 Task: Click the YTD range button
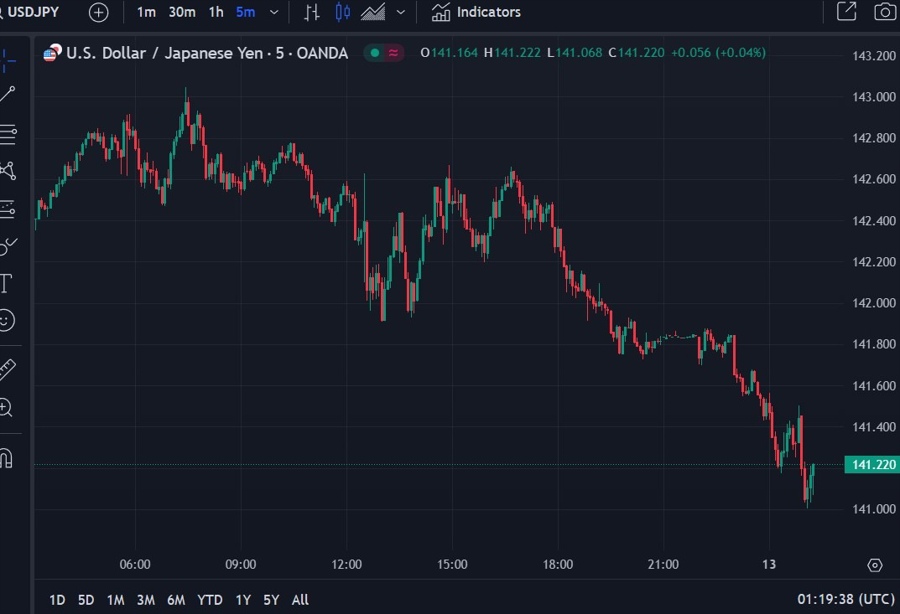click(210, 600)
